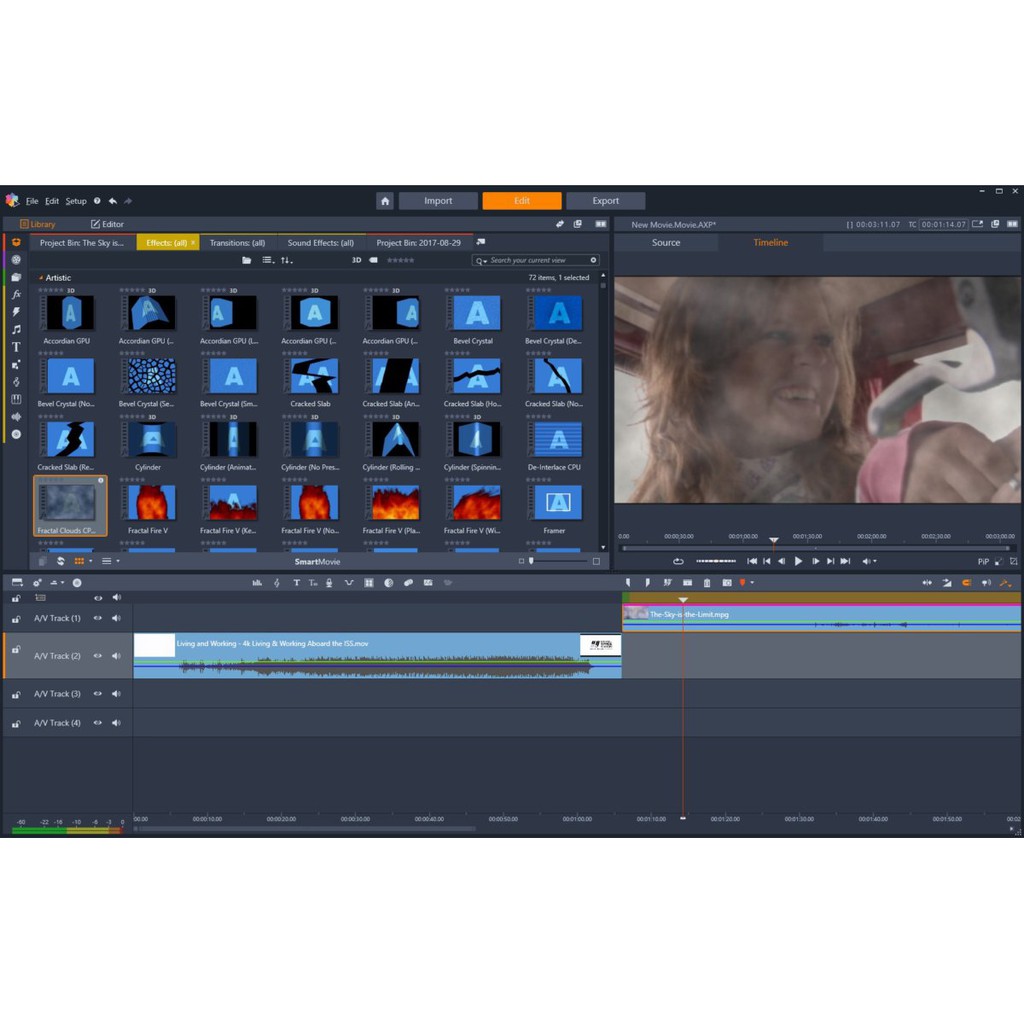Image resolution: width=1024 pixels, height=1024 pixels.
Task: Click the library thumbnail size slider
Action: (x=558, y=561)
